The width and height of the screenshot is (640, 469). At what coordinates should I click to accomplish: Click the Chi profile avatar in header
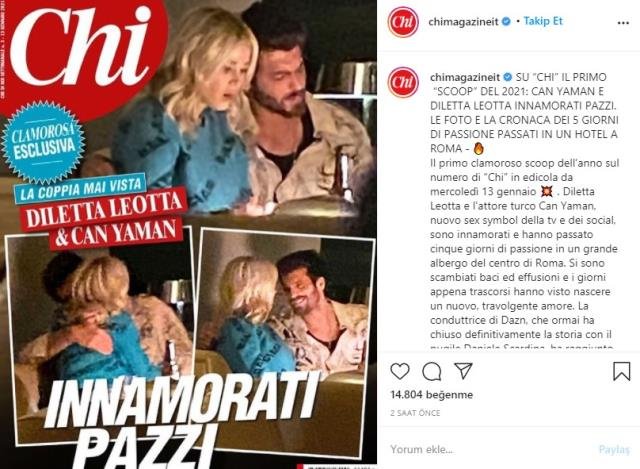(403, 22)
